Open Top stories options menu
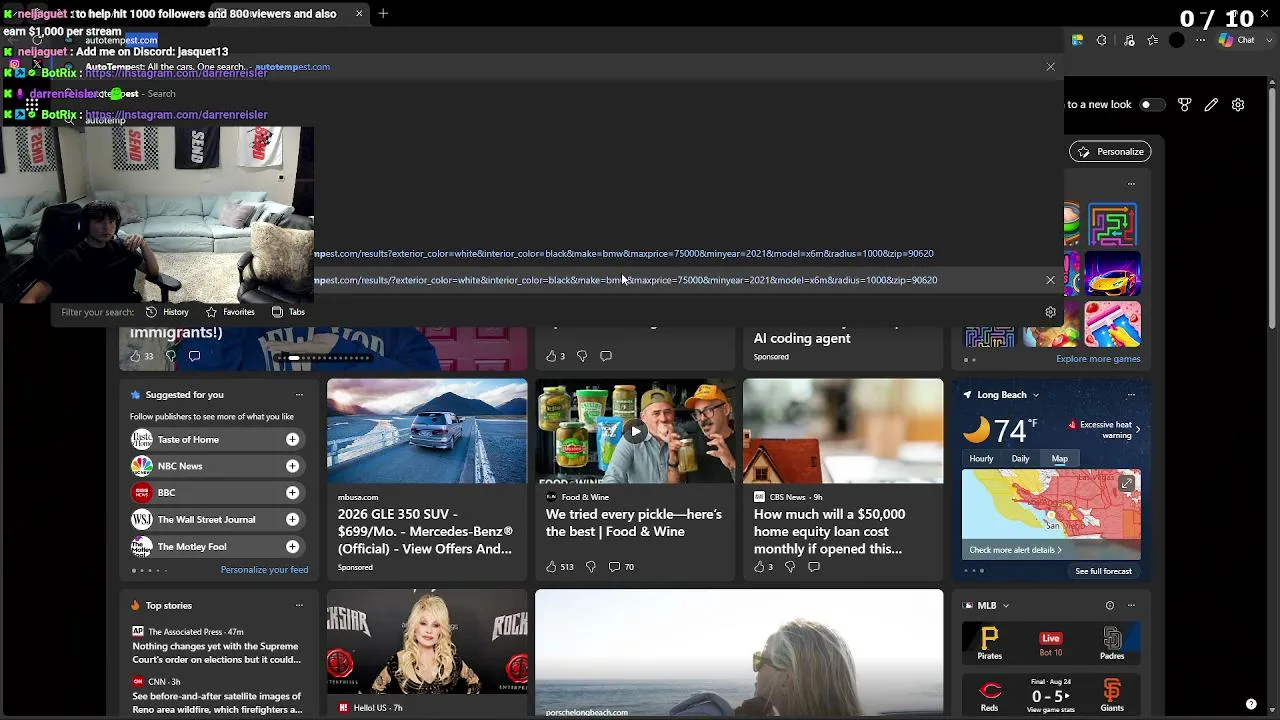This screenshot has height=720, width=1280. 299,605
